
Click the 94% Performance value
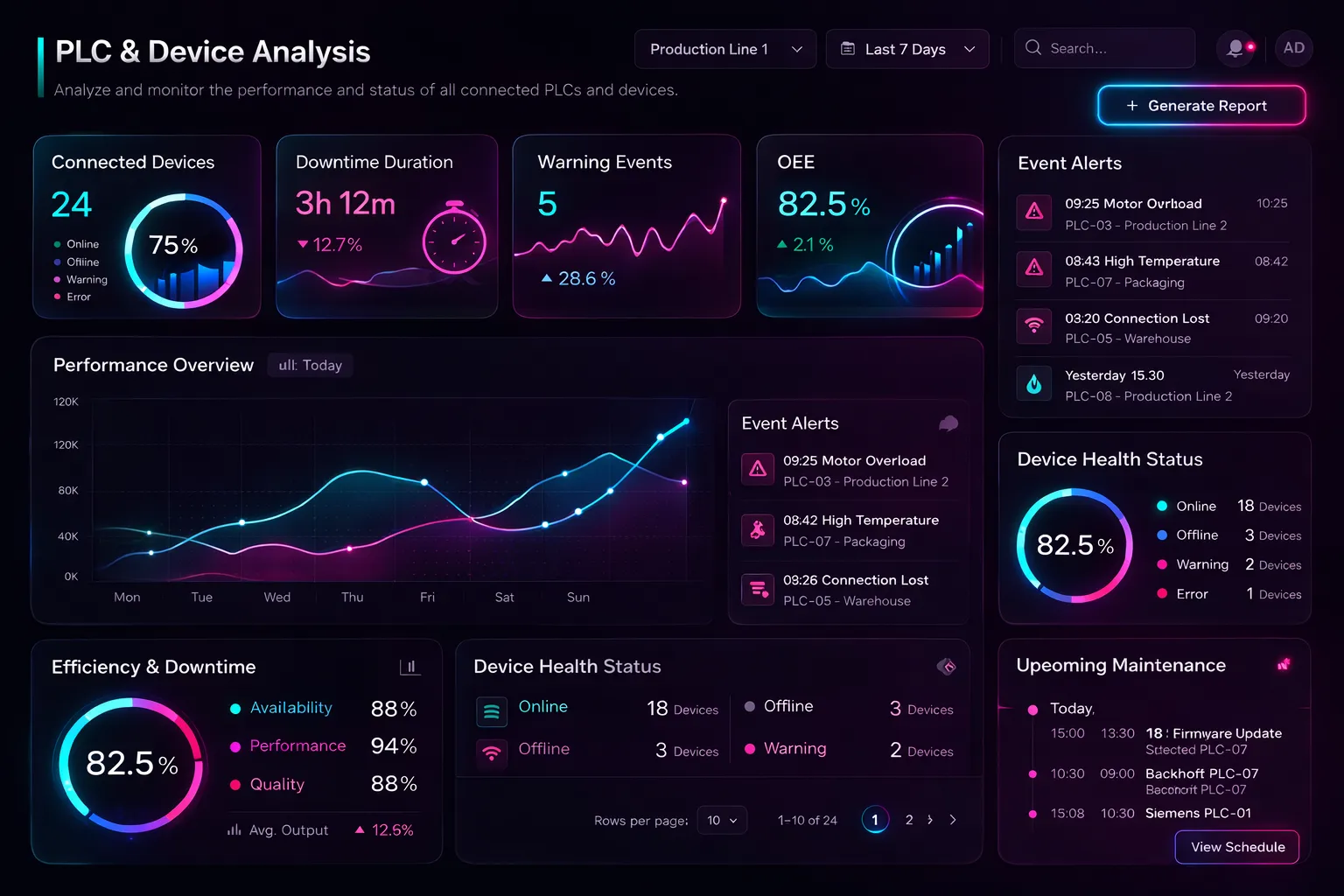point(394,746)
